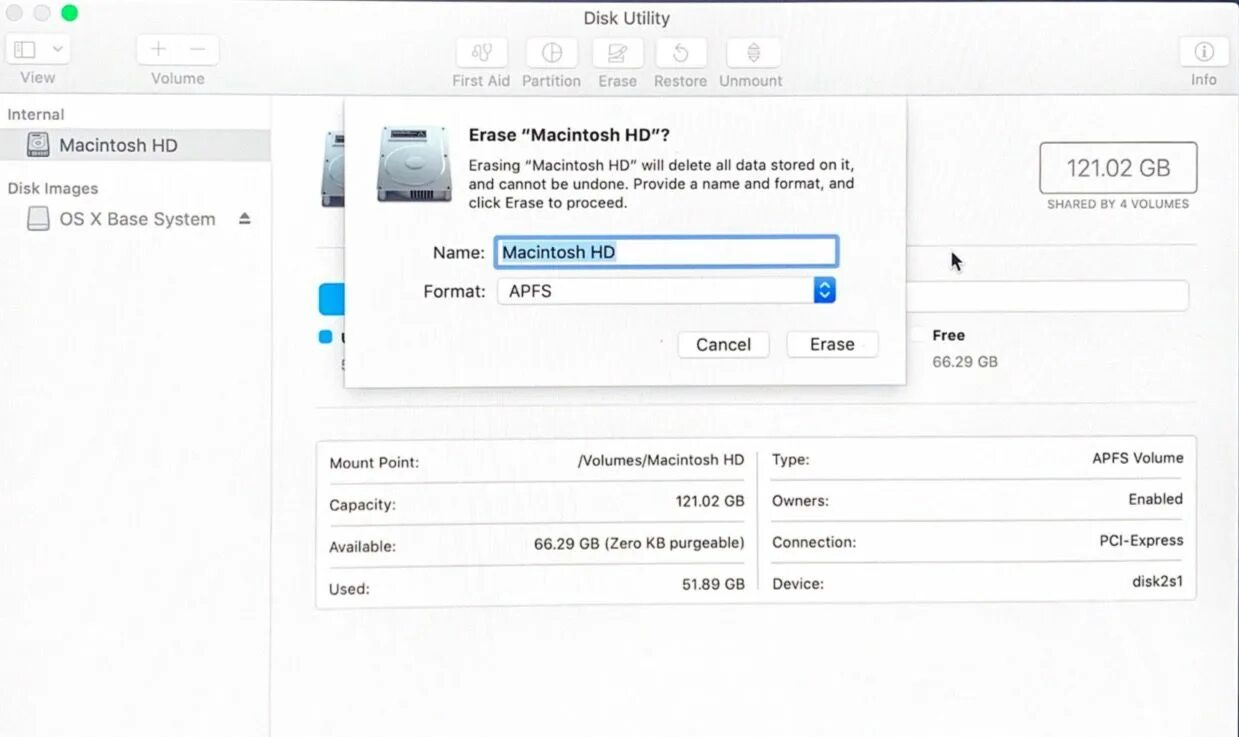Select OS X Base System disk image

point(135,219)
